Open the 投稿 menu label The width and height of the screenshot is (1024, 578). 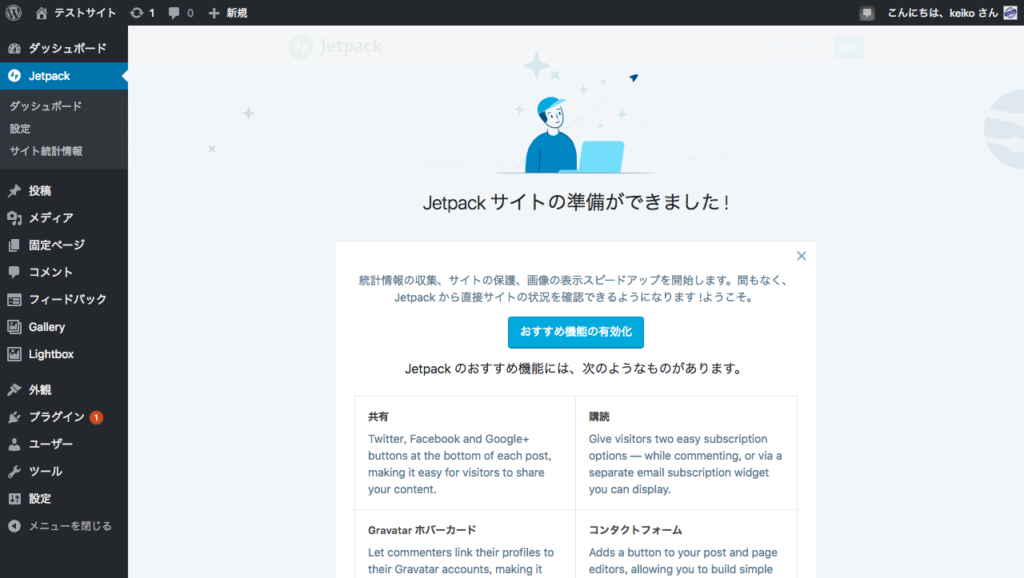[x=40, y=191]
